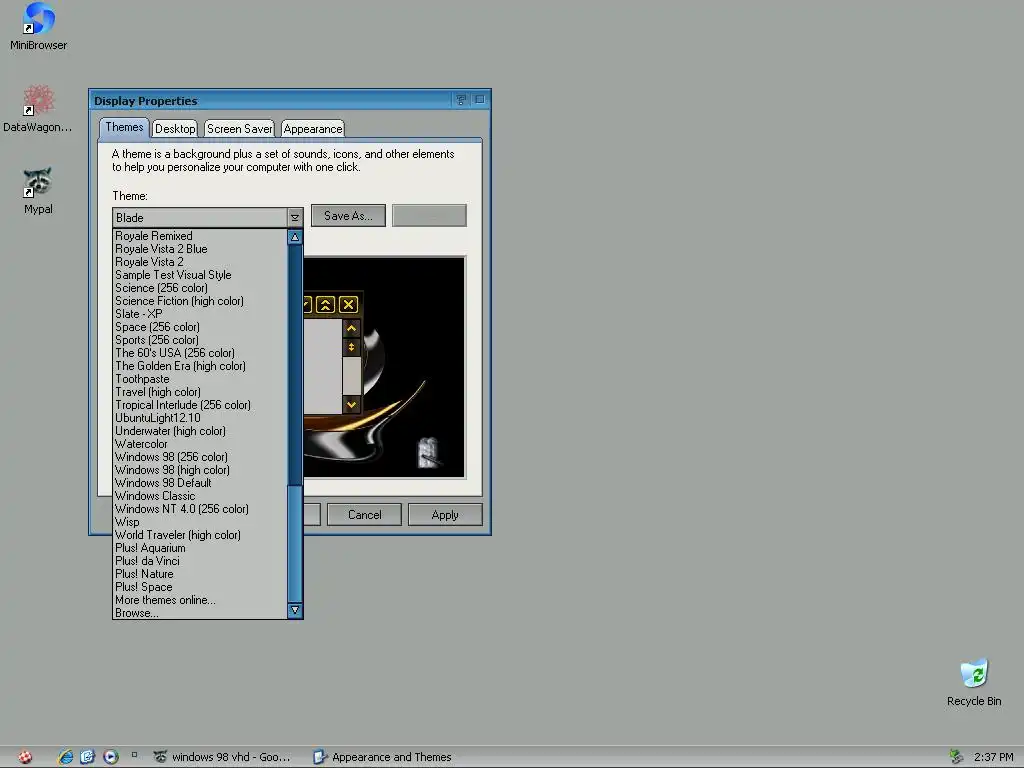The height and width of the screenshot is (768, 1024).
Task: Select Windows 98 (high color) theme
Action: (x=200, y=470)
